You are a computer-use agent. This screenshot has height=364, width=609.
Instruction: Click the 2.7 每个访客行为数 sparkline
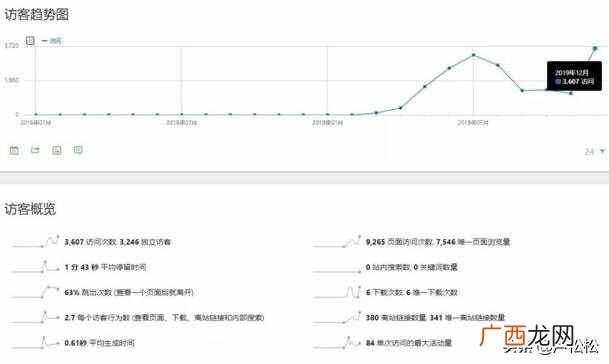pos(35,317)
